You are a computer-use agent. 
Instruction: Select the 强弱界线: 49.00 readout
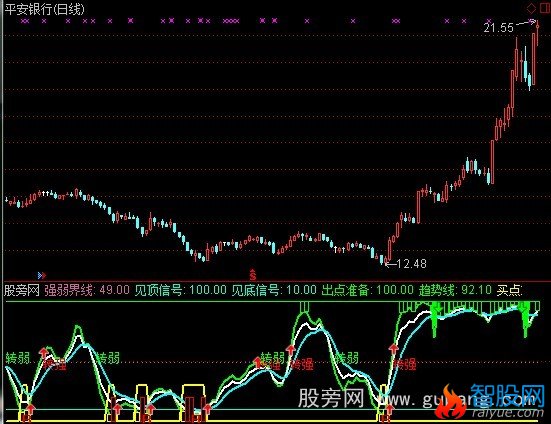click(87, 290)
